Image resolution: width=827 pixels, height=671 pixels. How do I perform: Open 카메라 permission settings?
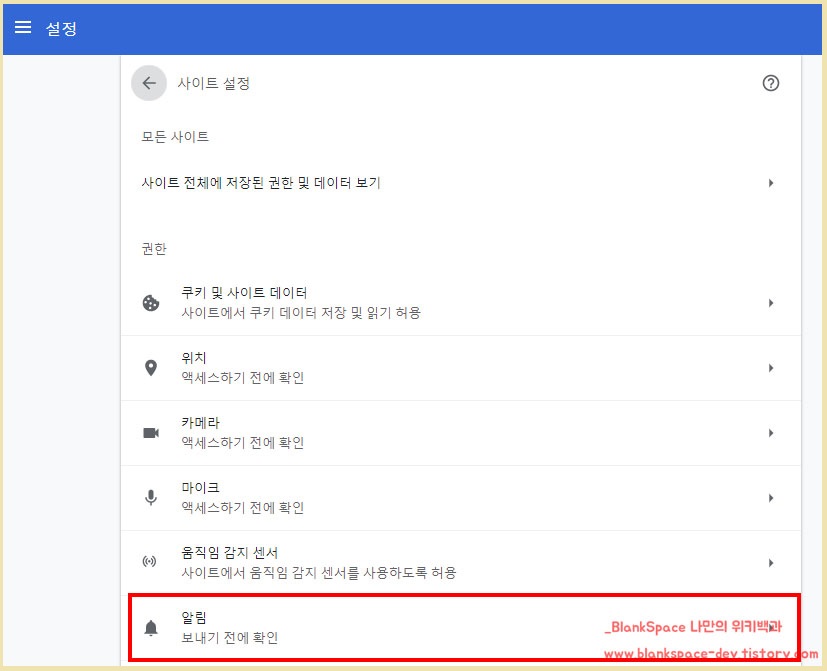(x=460, y=433)
